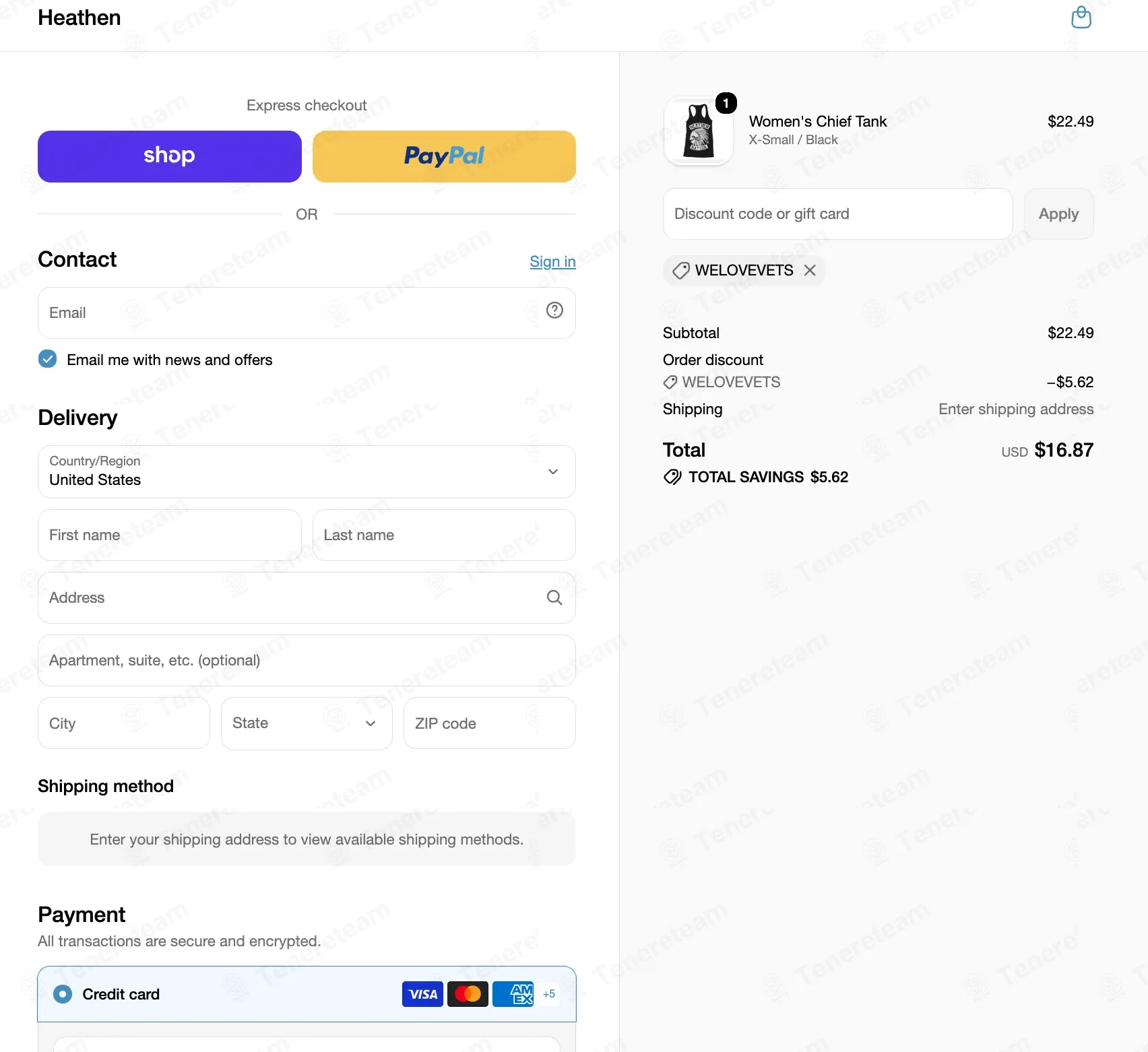
Task: Click the Visa card icon
Action: [x=422, y=994]
